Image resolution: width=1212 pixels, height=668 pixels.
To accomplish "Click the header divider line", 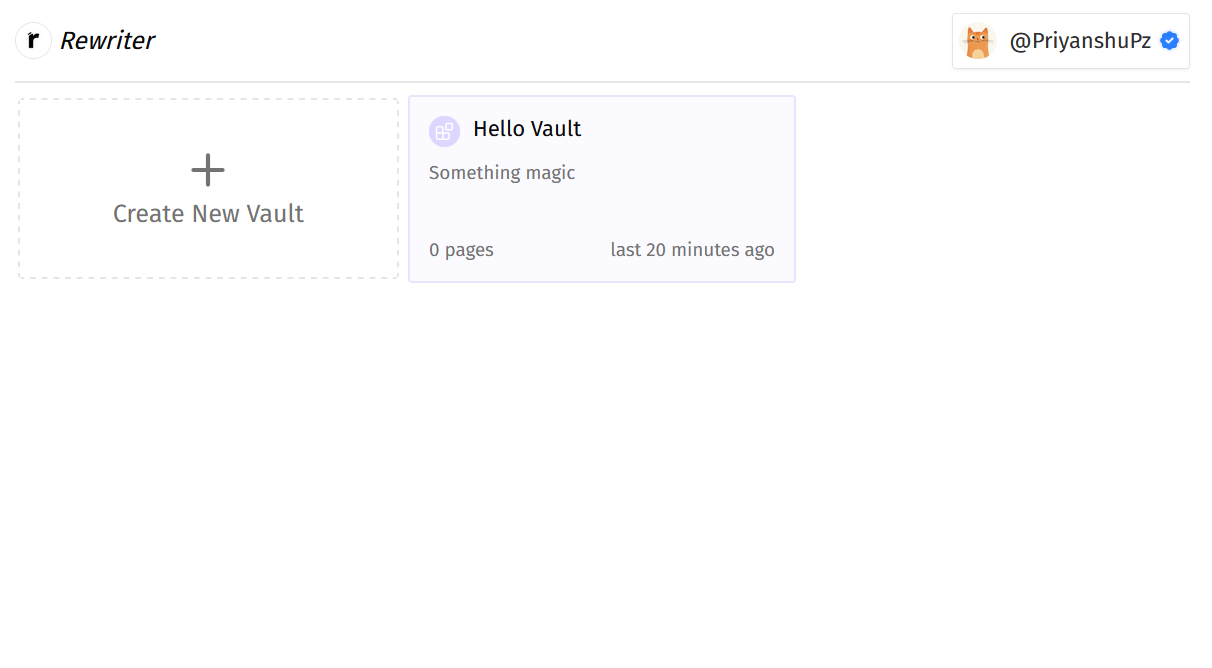I will pos(600,81).
